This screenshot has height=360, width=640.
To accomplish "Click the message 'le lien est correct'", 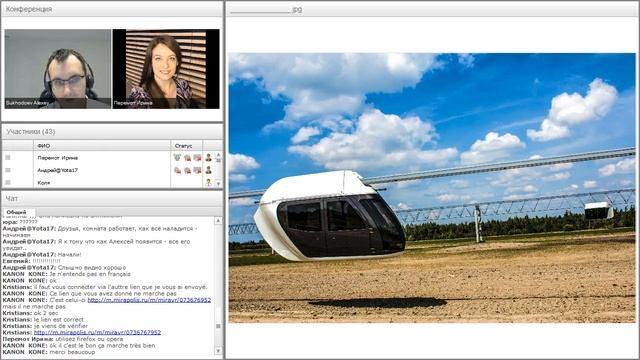I will point(59,320).
